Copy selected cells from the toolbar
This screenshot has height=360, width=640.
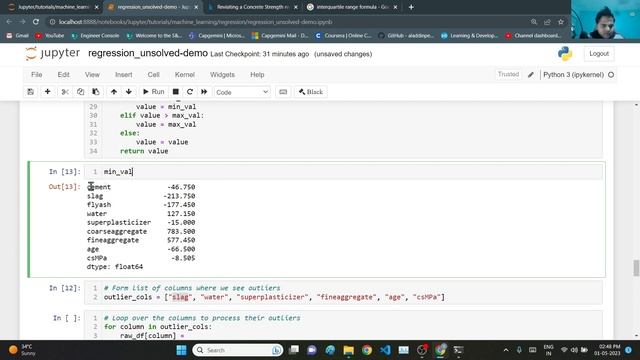tap(80, 92)
